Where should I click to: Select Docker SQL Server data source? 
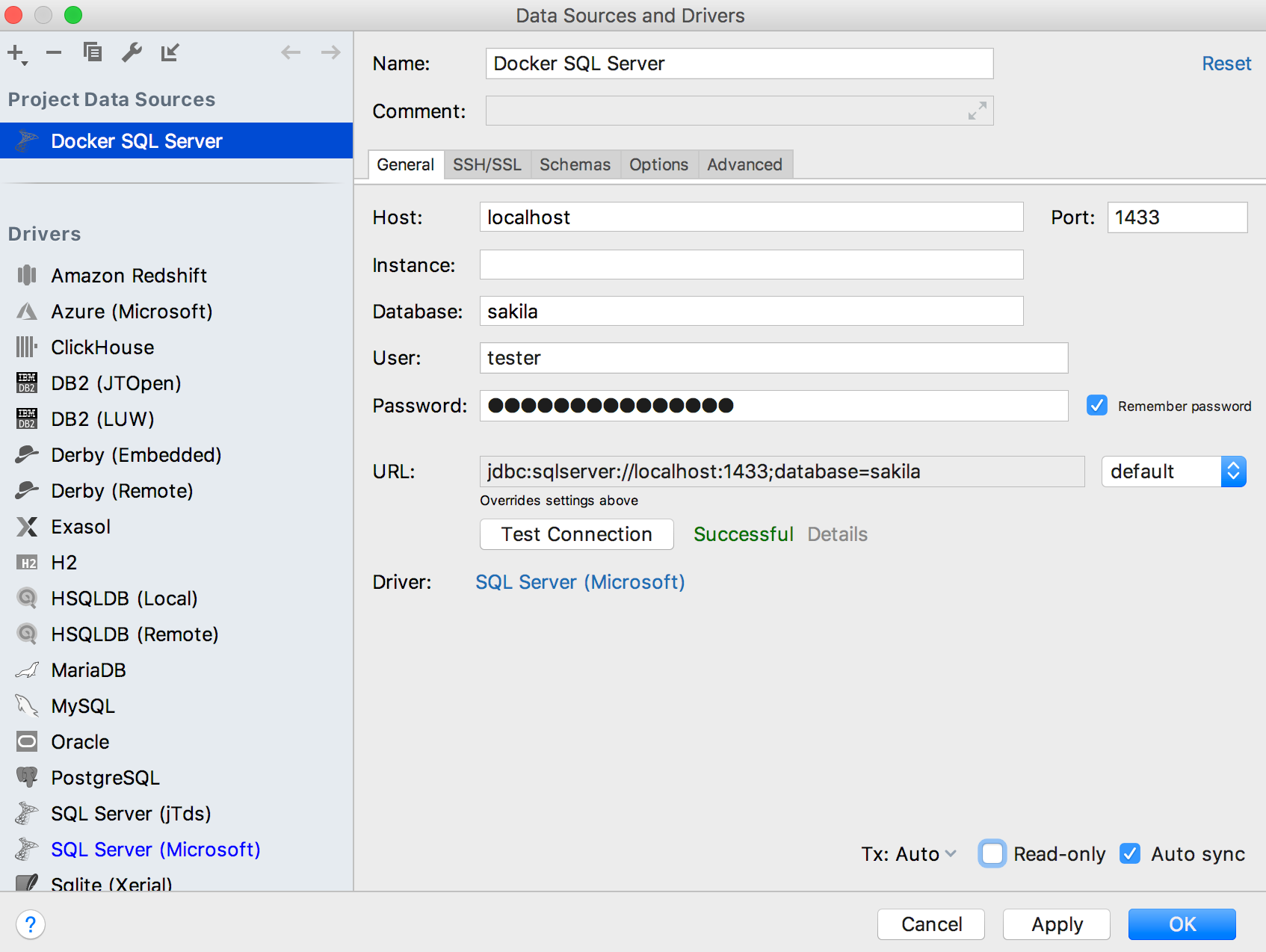tap(176, 140)
